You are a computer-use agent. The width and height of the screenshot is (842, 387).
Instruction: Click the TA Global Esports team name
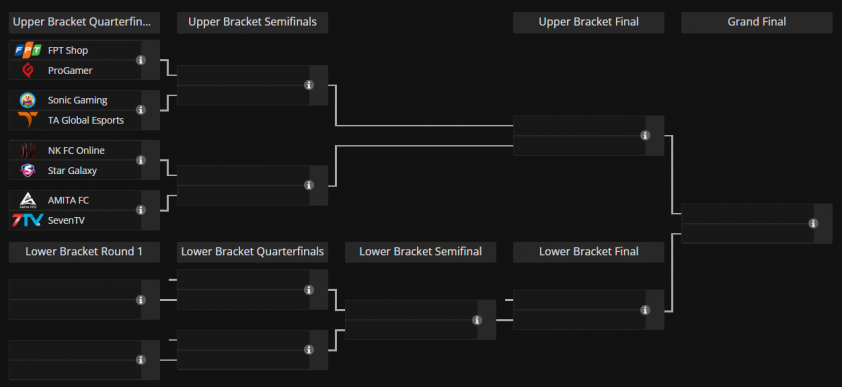[x=86, y=120]
